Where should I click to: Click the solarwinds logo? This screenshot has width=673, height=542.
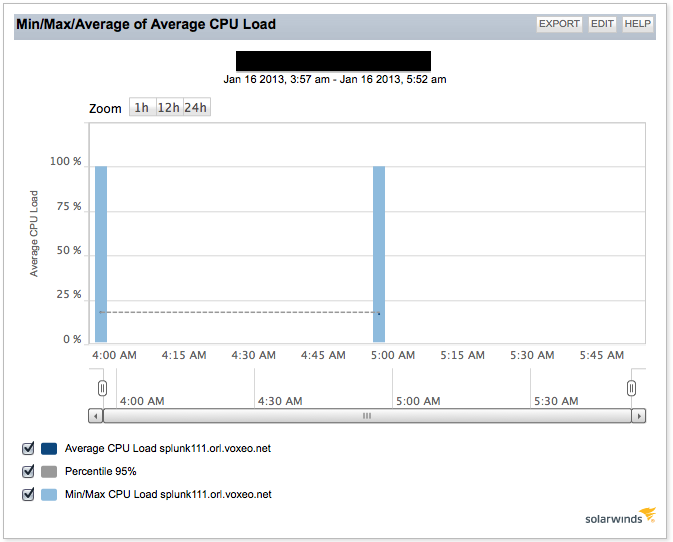click(x=620, y=516)
